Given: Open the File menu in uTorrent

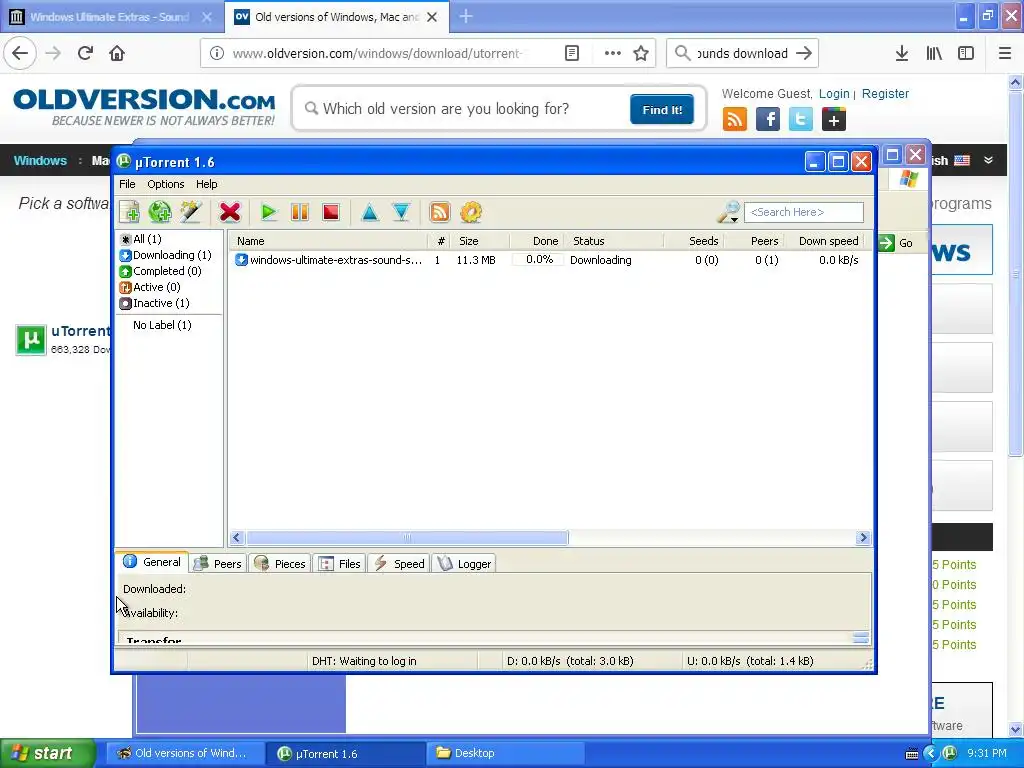Looking at the screenshot, I should point(127,184).
